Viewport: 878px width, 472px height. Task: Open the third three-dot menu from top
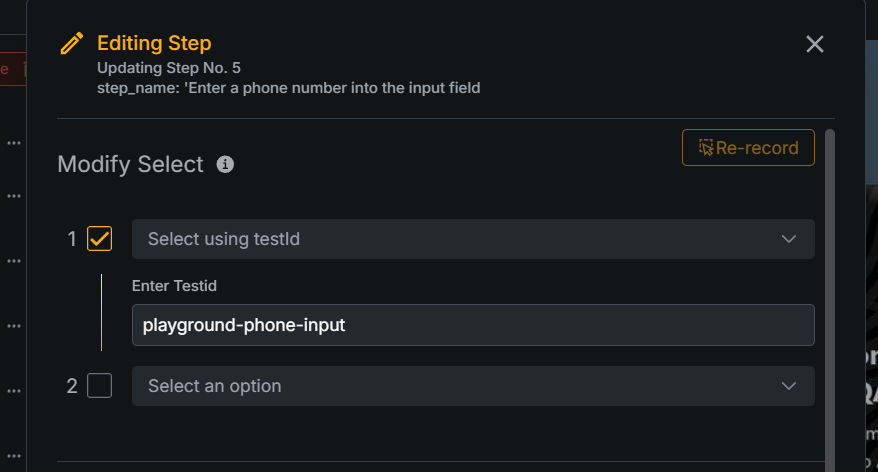[14, 261]
